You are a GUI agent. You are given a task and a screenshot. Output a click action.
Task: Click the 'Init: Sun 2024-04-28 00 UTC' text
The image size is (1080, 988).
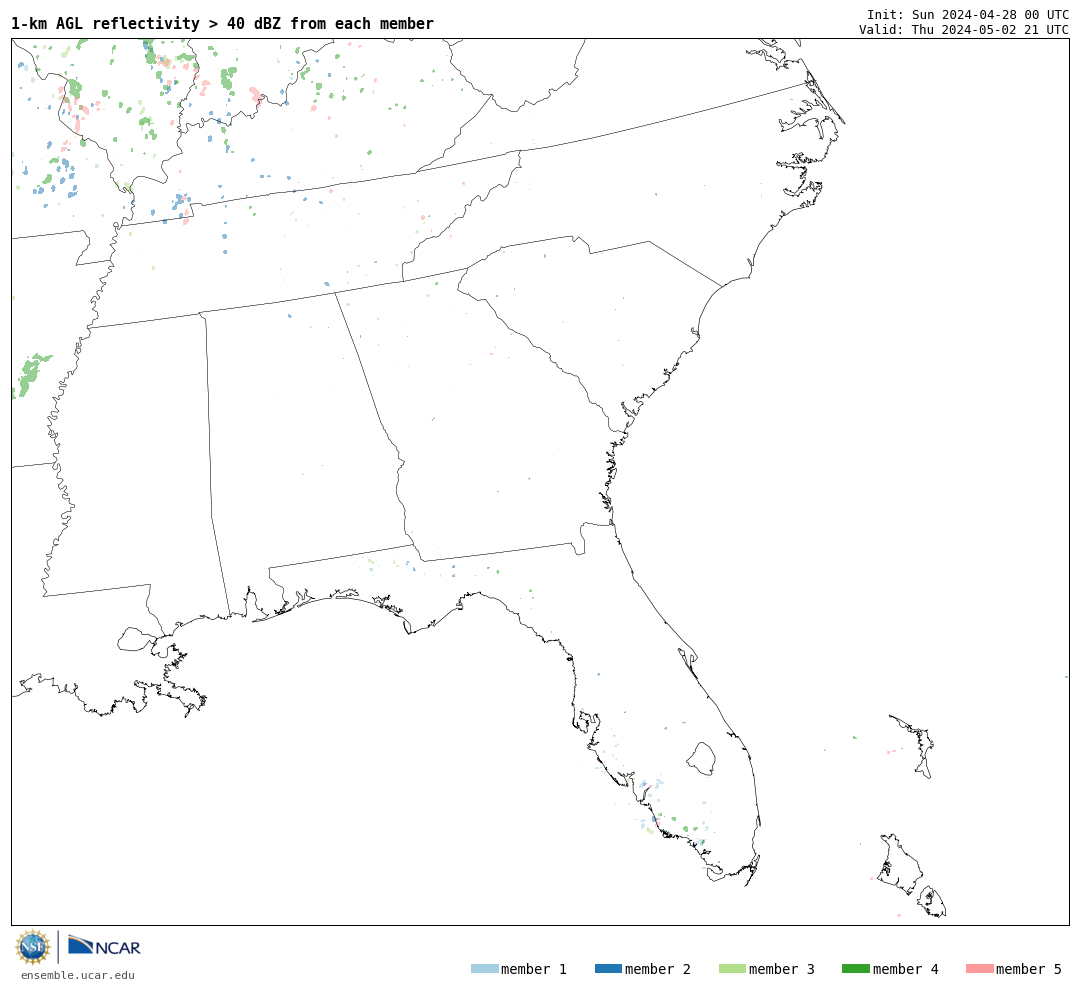point(968,14)
